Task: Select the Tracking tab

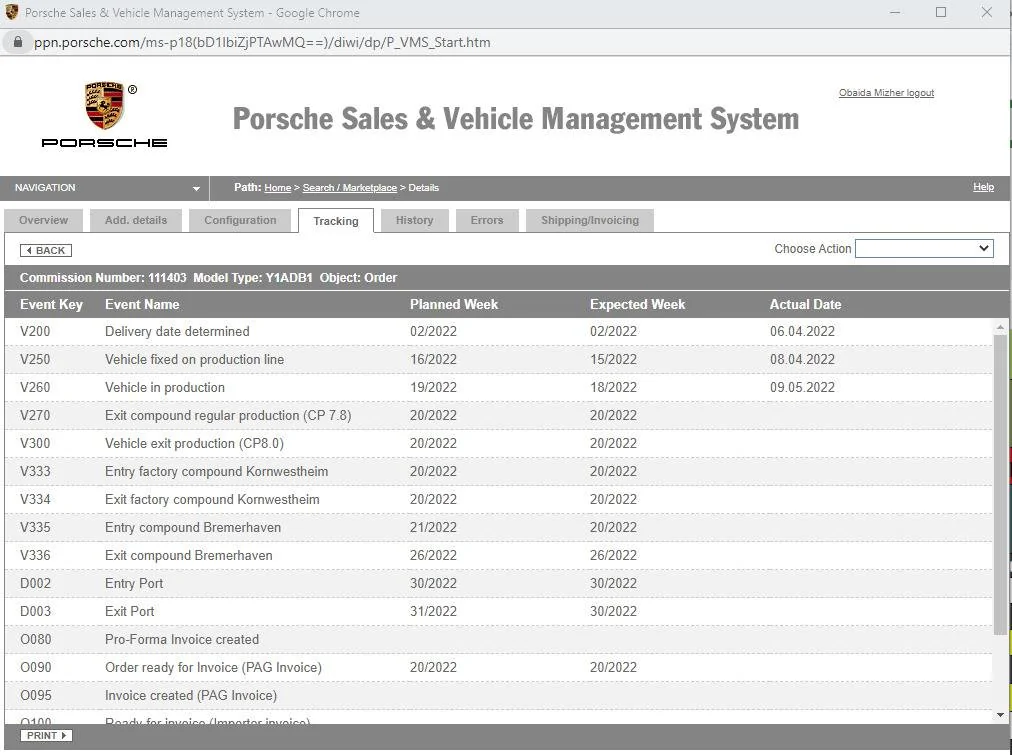Action: click(x=336, y=221)
